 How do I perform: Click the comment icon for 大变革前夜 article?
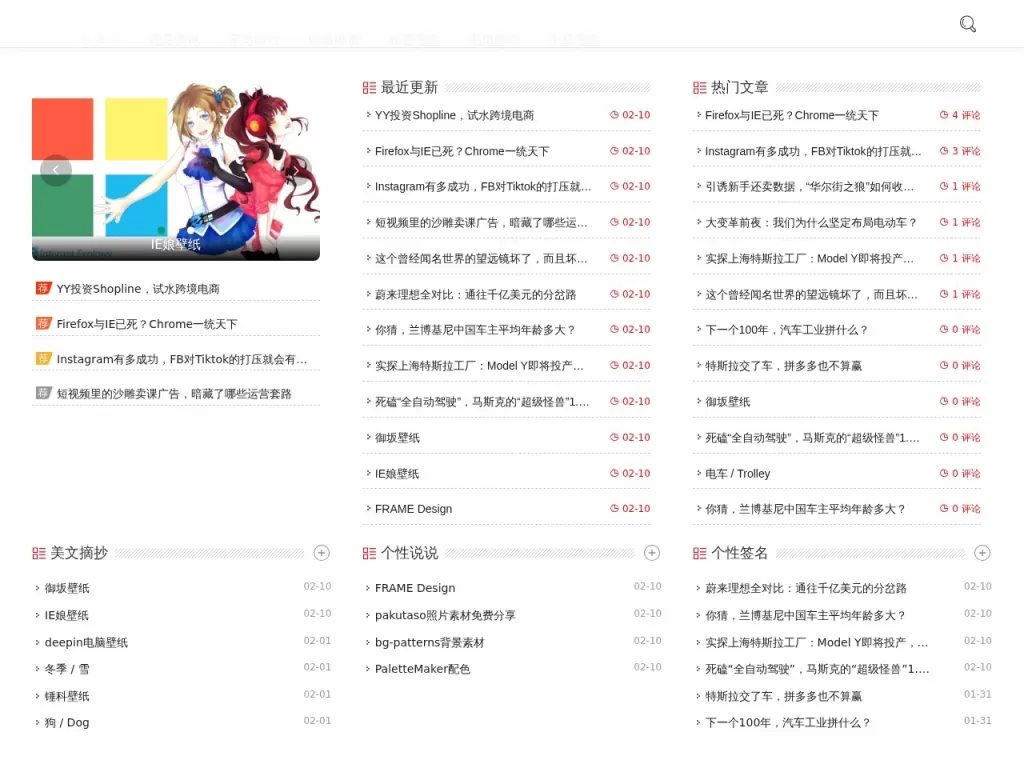coord(944,222)
